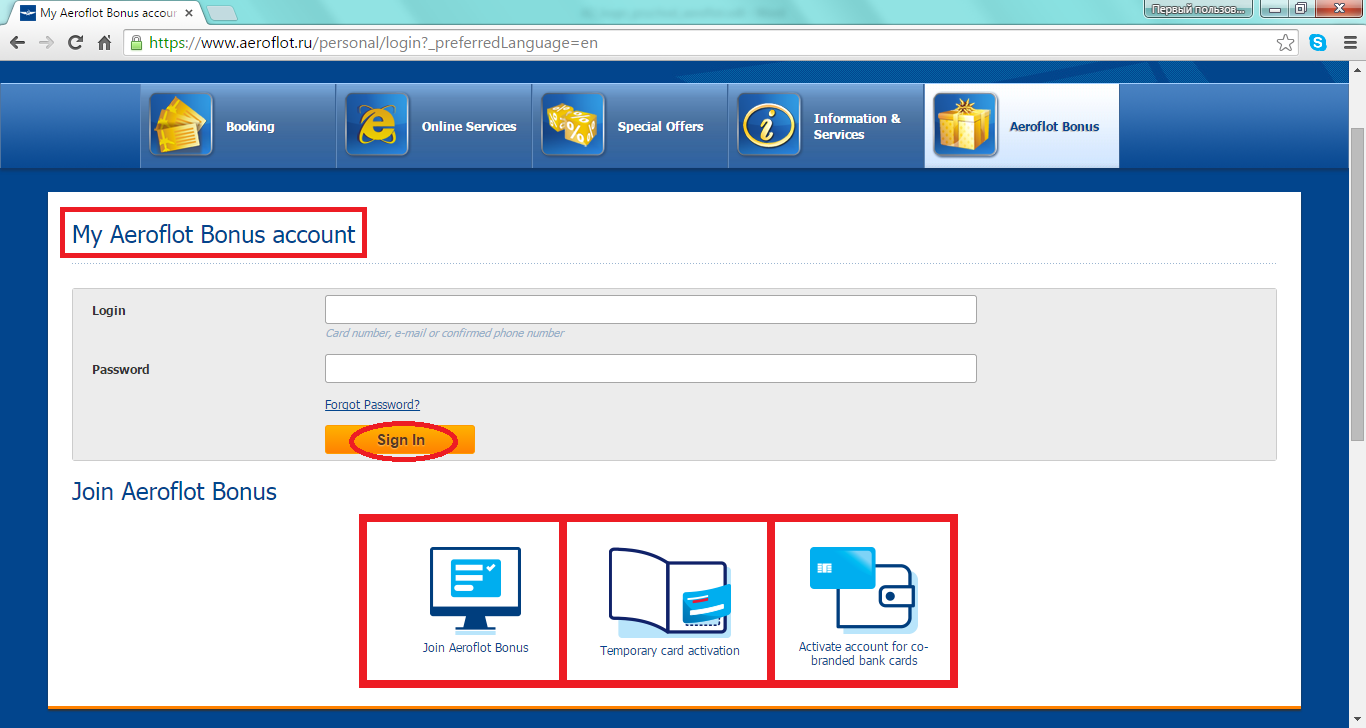Click the page vertical scrollbar

pyautogui.click(x=1357, y=284)
